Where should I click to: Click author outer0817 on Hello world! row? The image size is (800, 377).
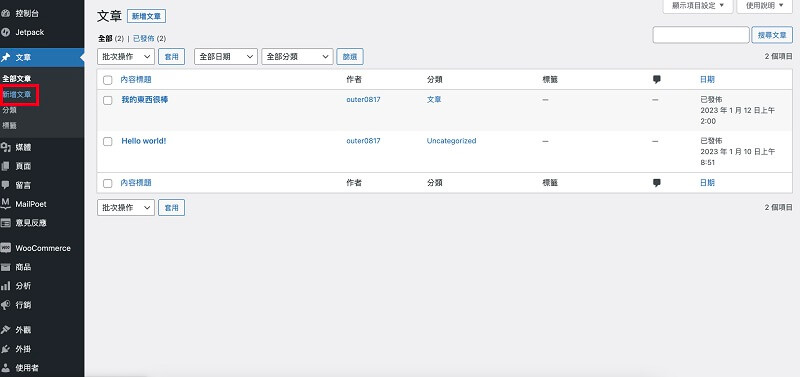363,141
